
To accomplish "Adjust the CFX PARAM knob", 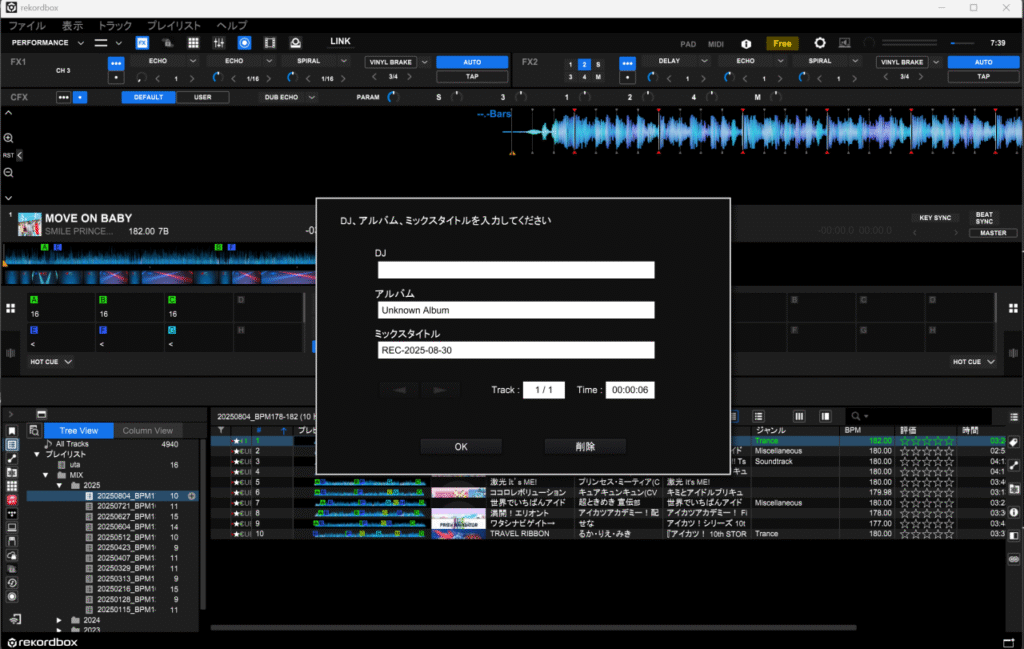I will point(392,97).
